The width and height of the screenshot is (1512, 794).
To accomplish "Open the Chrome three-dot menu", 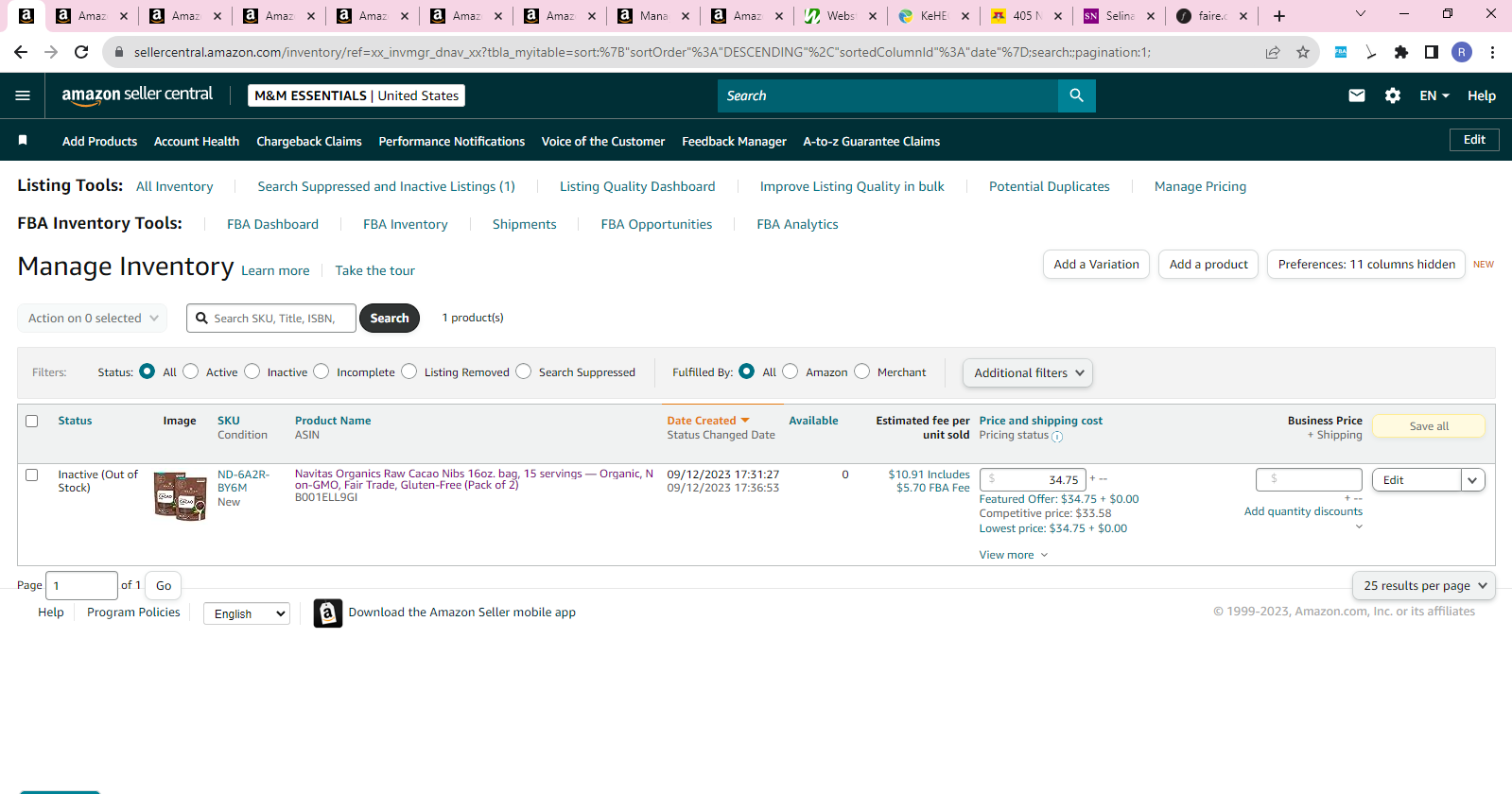I will coord(1492,52).
